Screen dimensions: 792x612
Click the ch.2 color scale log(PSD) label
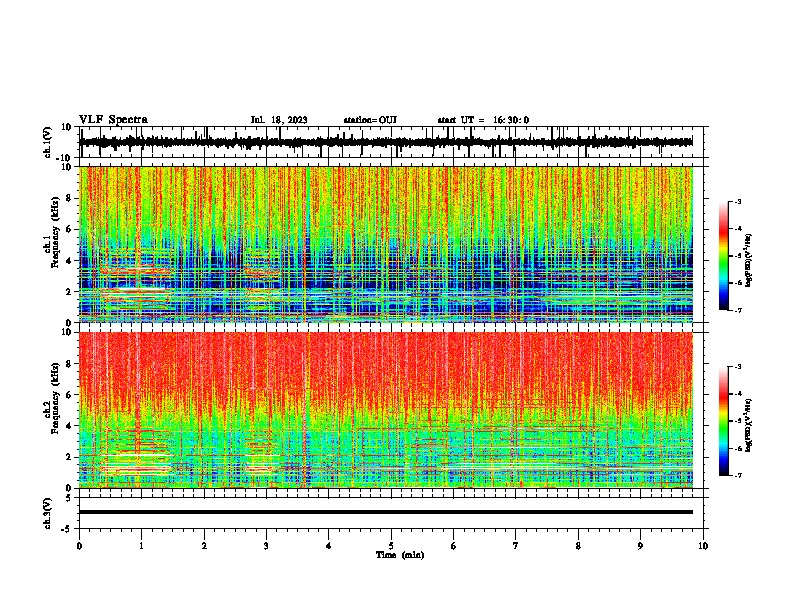(x=749, y=426)
